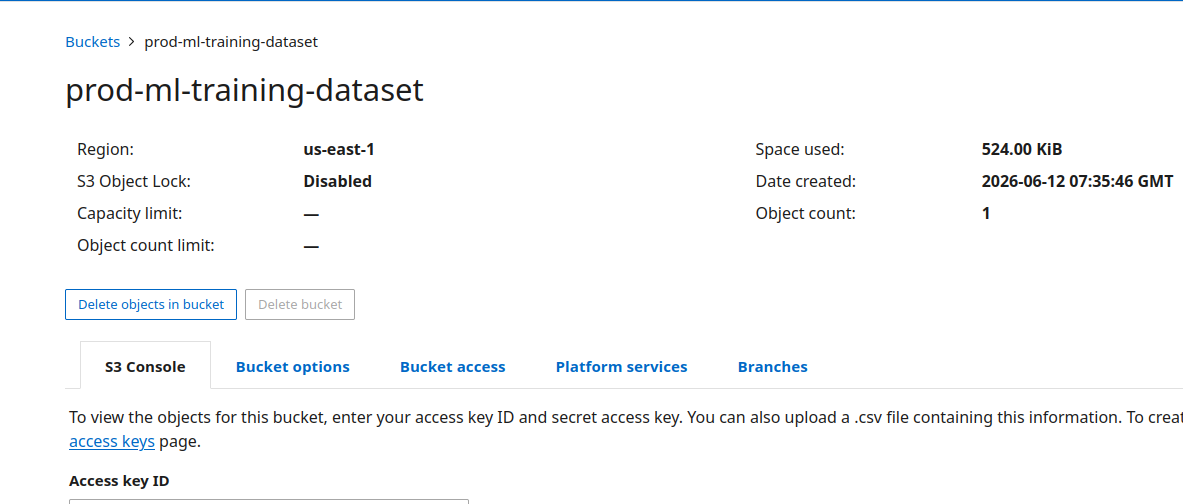Select the 524.00 KiB space used value

pos(1022,149)
